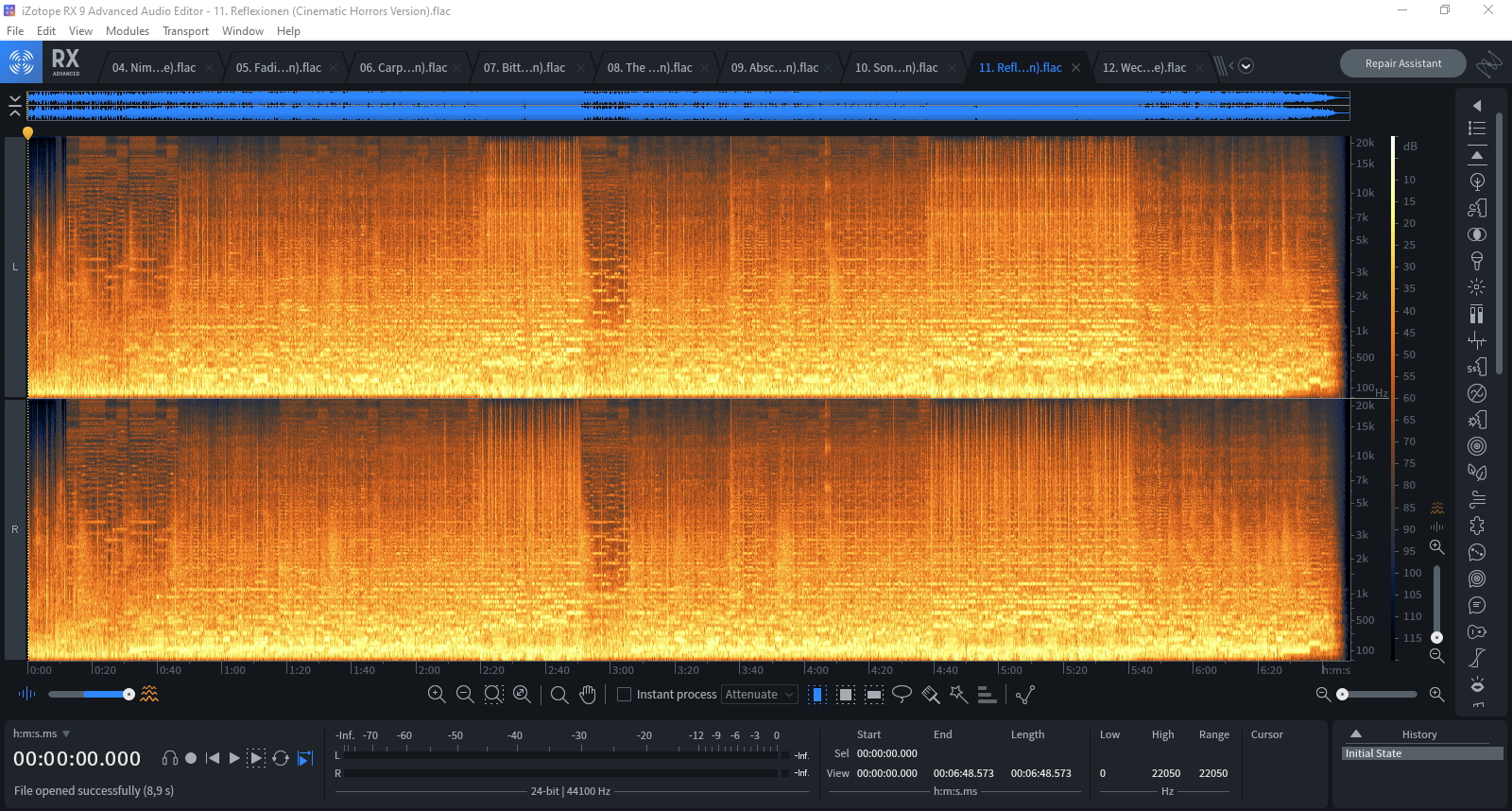Click the Repair Assistant button
Image resolution: width=1512 pixels, height=811 pixels.
(x=1402, y=63)
